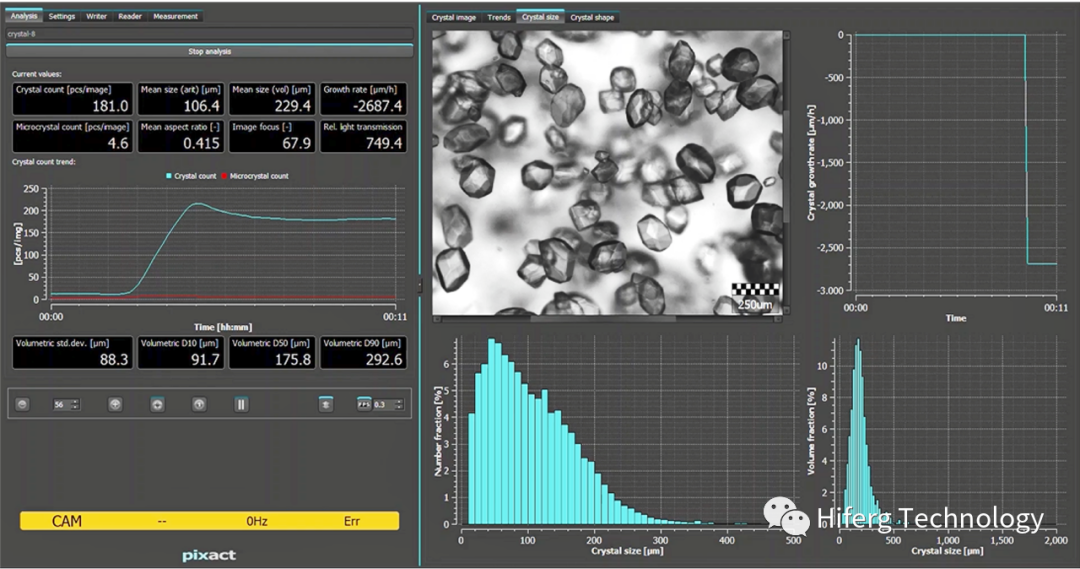The height and width of the screenshot is (569, 1080).
Task: Switch to the Measurement tab
Action: pos(175,16)
